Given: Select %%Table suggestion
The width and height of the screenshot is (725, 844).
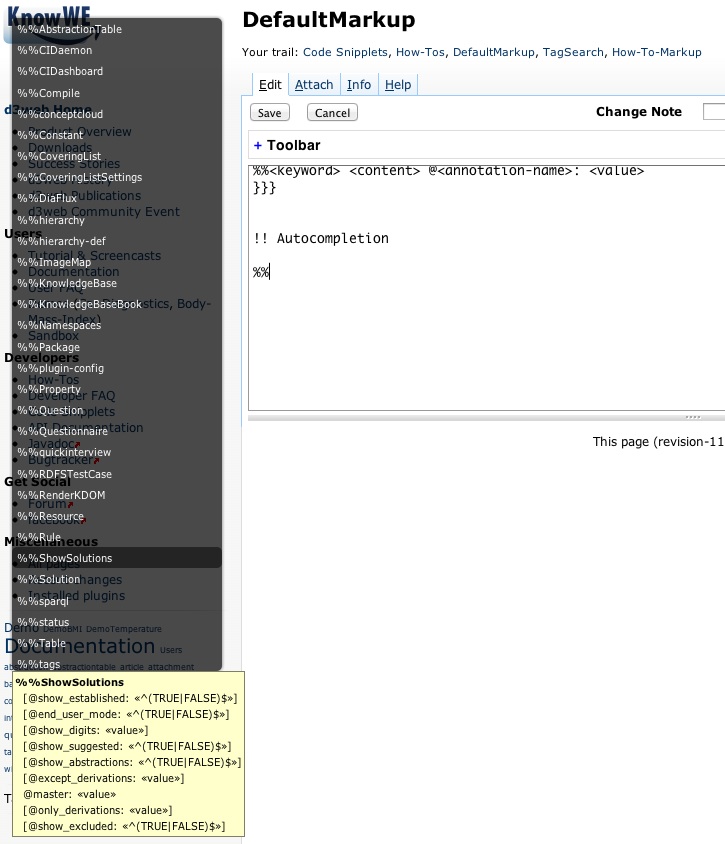Looking at the screenshot, I should [x=117, y=643].
